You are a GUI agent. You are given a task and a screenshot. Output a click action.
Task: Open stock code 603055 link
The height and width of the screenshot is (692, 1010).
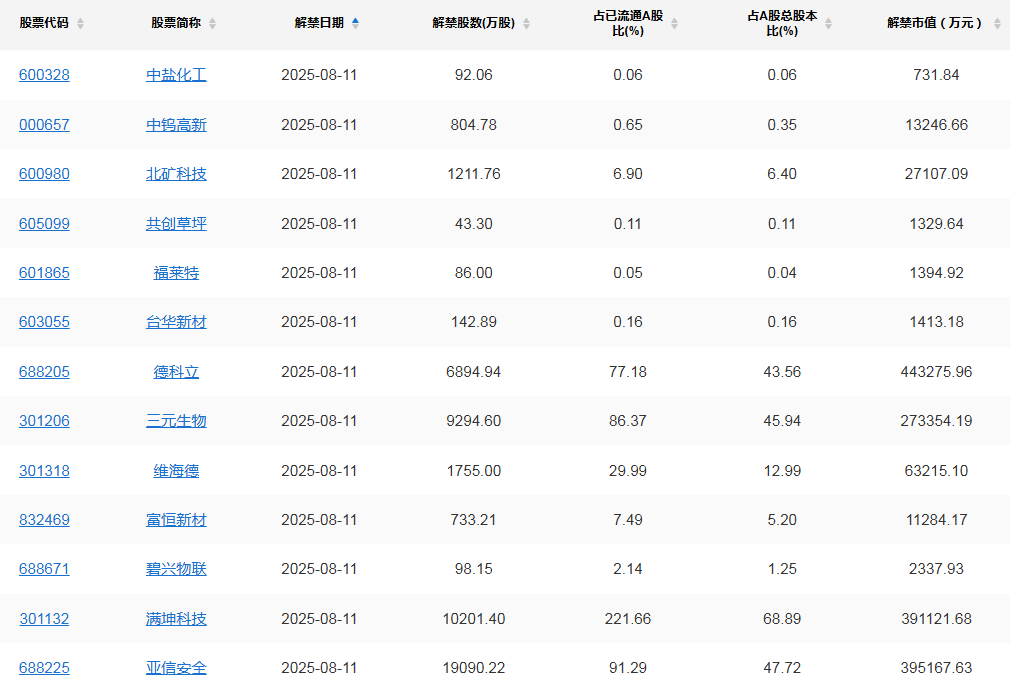click(44, 322)
